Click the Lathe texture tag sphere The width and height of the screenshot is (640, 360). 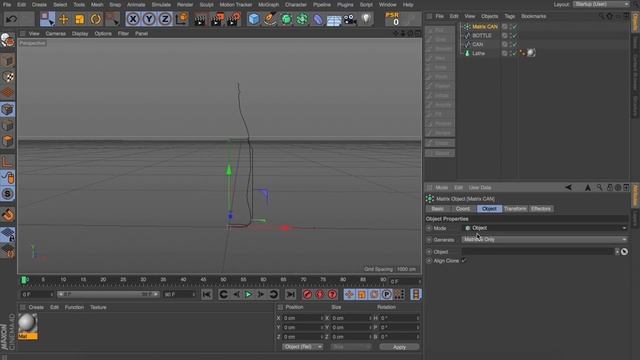tap(531, 53)
